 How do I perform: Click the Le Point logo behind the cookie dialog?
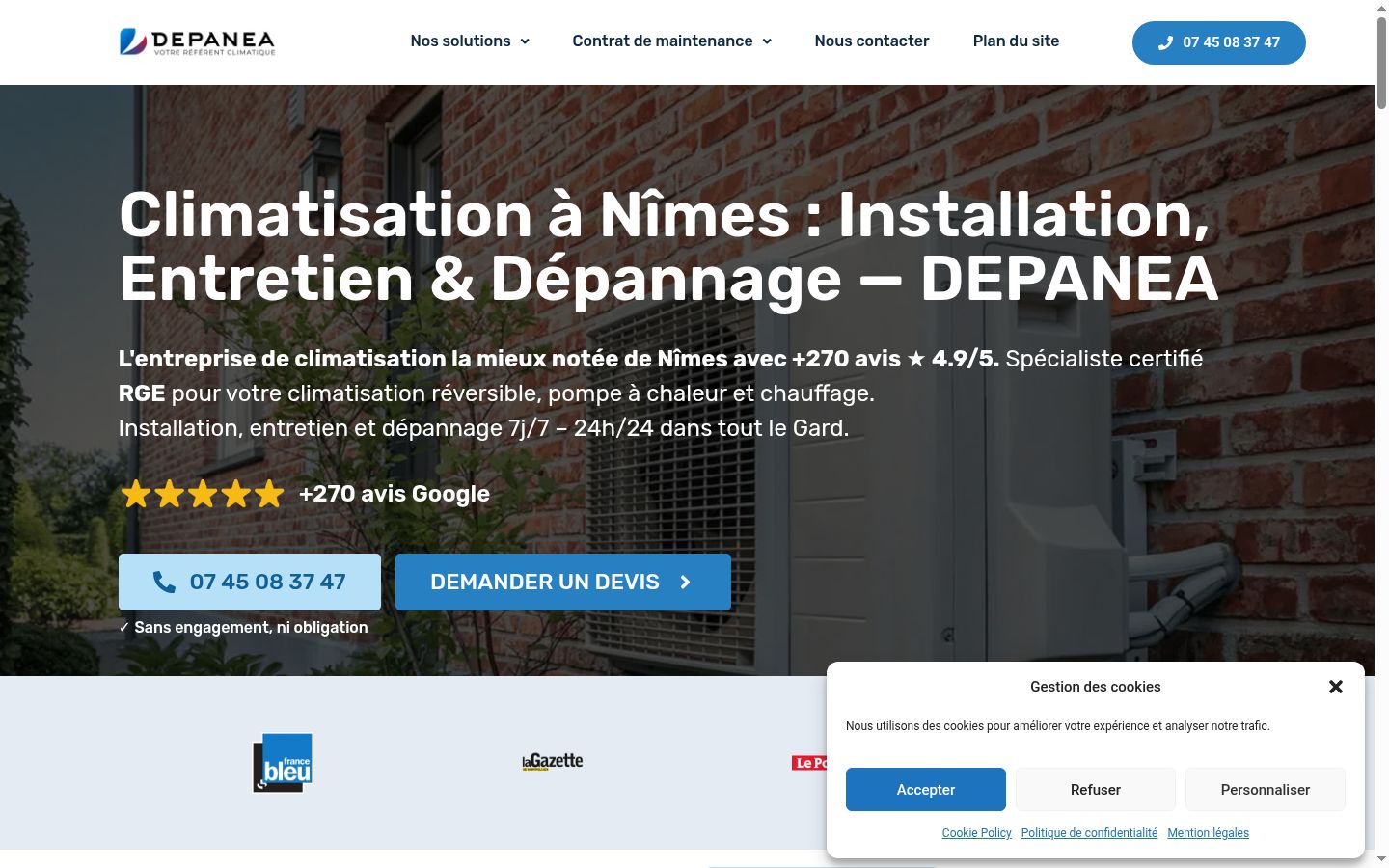click(809, 763)
